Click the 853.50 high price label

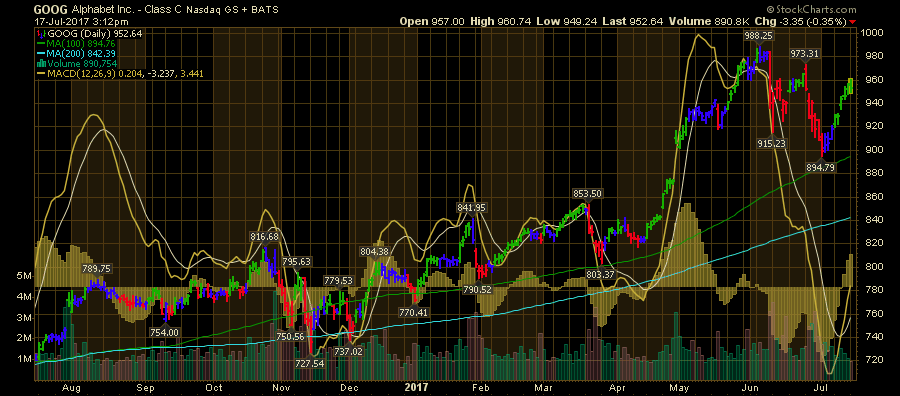586,193
